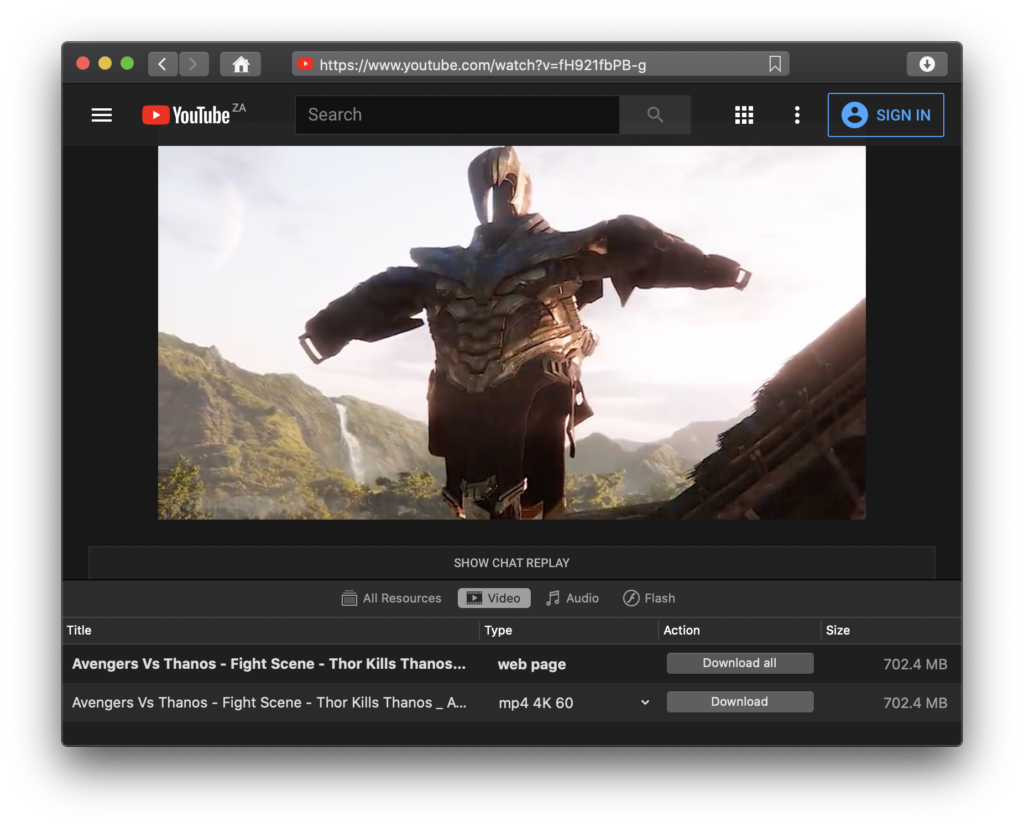Focus the YouTube Search field
The image size is (1024, 828).
457,115
